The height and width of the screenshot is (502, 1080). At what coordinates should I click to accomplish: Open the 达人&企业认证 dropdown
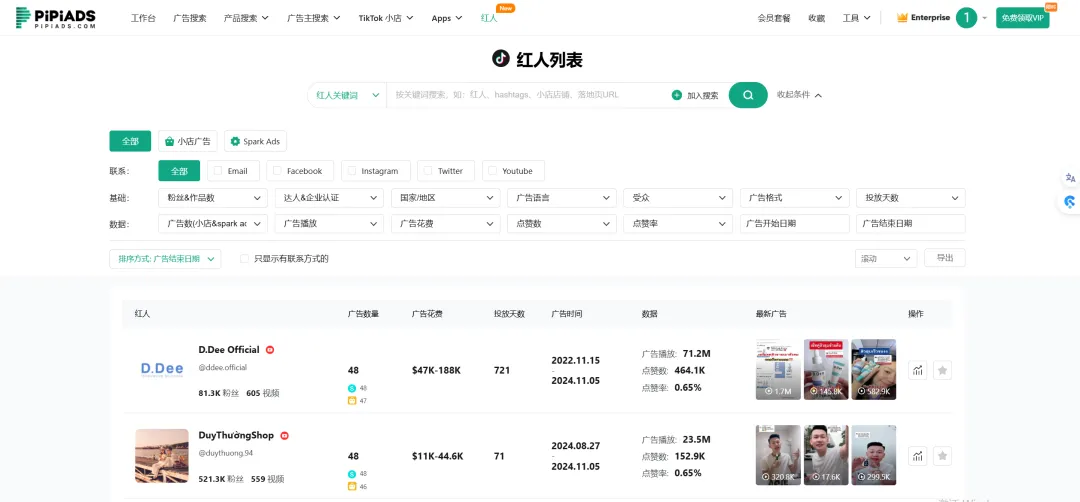(x=329, y=198)
